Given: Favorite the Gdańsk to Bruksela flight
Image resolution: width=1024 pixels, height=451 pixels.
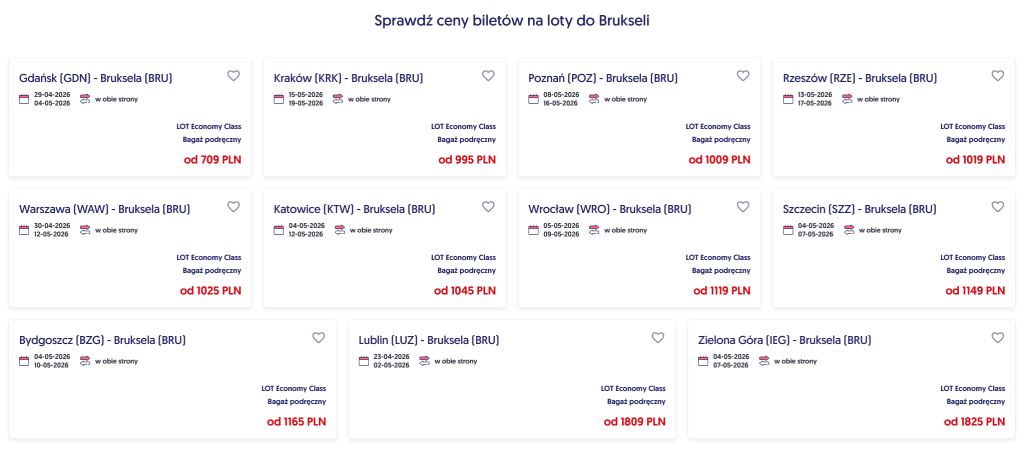Looking at the screenshot, I should [234, 76].
